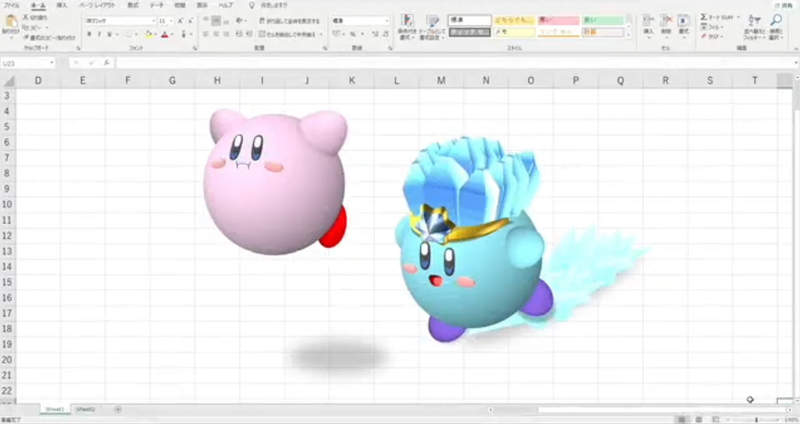
Task: Open the font name dropdown
Action: tap(152, 20)
